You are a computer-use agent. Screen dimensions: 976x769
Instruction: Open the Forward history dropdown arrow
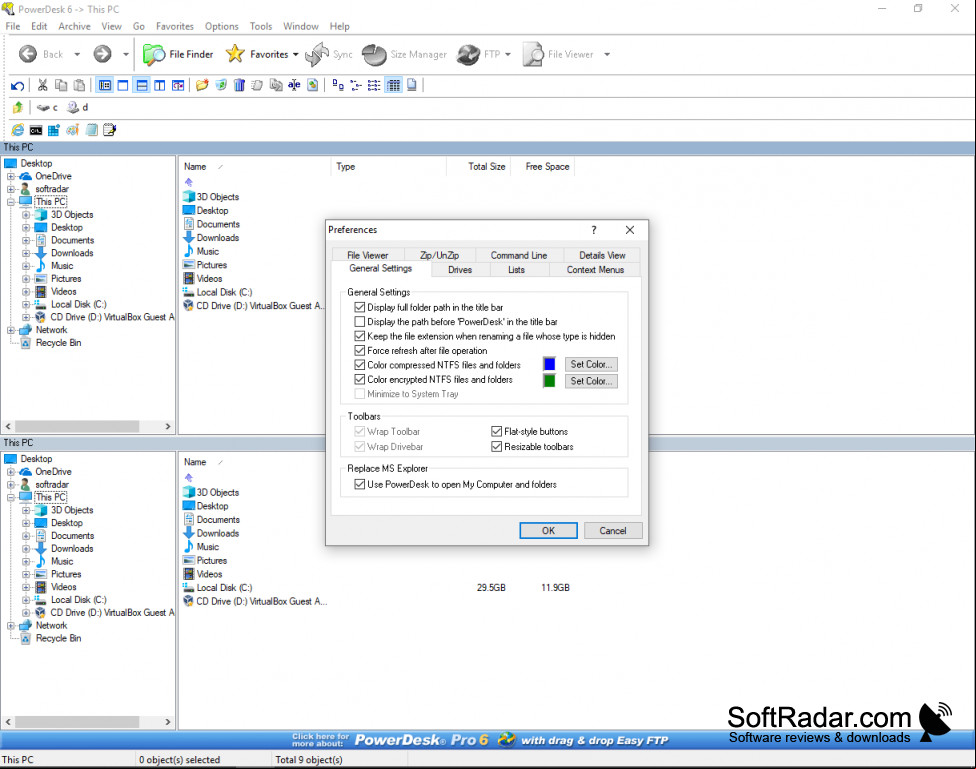click(126, 54)
